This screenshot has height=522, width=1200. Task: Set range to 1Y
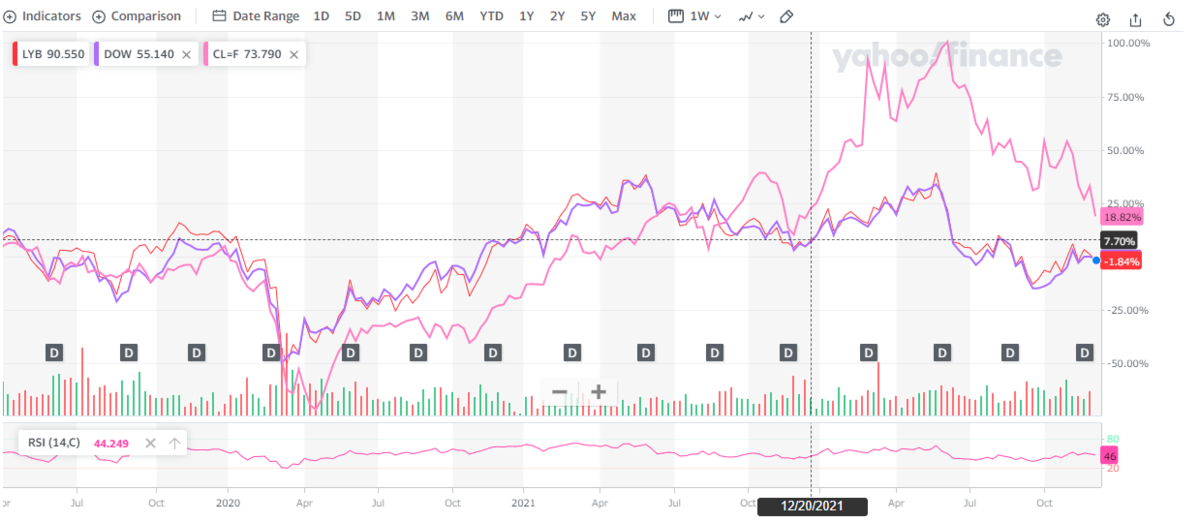click(x=526, y=17)
